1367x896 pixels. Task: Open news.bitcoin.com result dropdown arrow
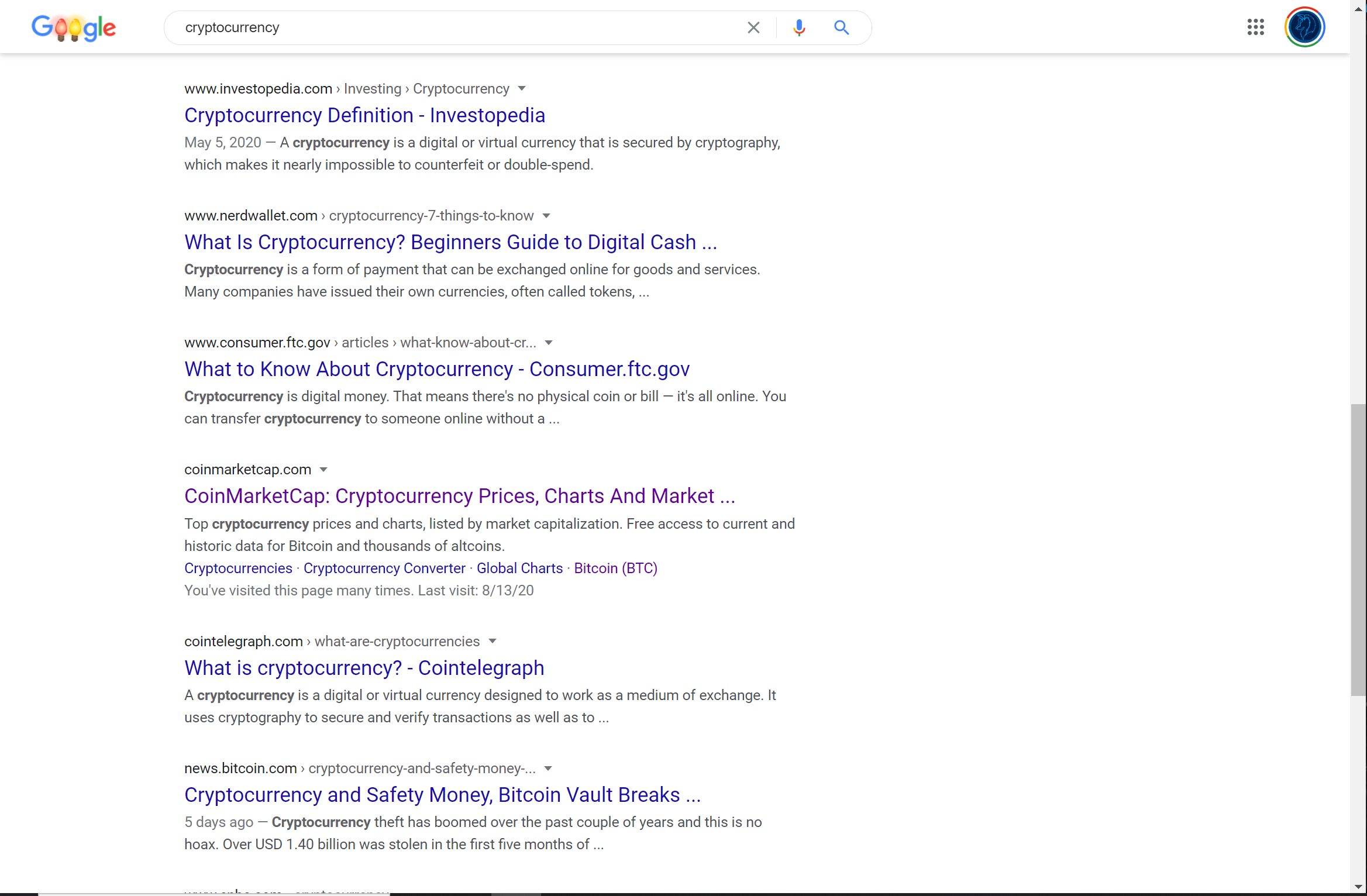click(548, 769)
